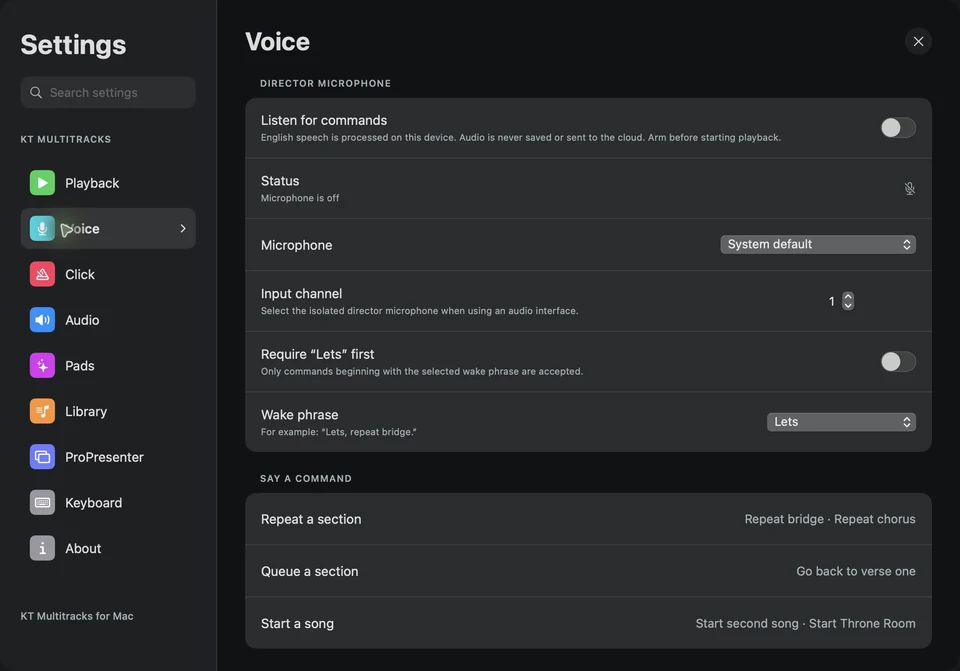Image resolution: width=960 pixels, height=671 pixels.
Task: Select Keyboard settings section
Action: coord(108,503)
